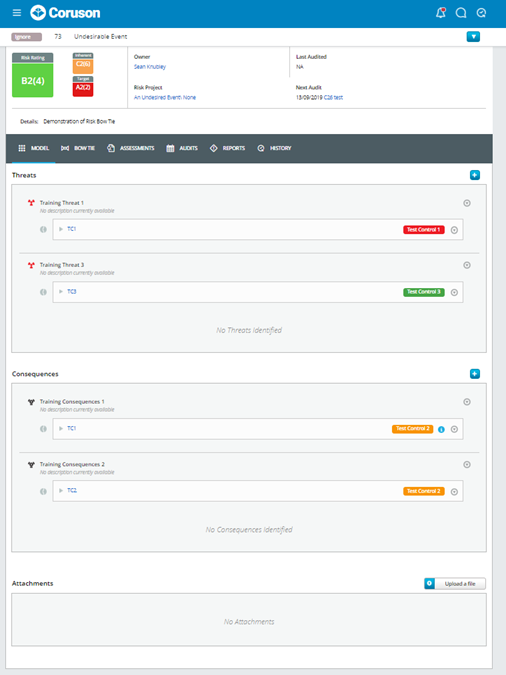Open the notifications bell
Screen dimensions: 506x675
pos(441,12)
